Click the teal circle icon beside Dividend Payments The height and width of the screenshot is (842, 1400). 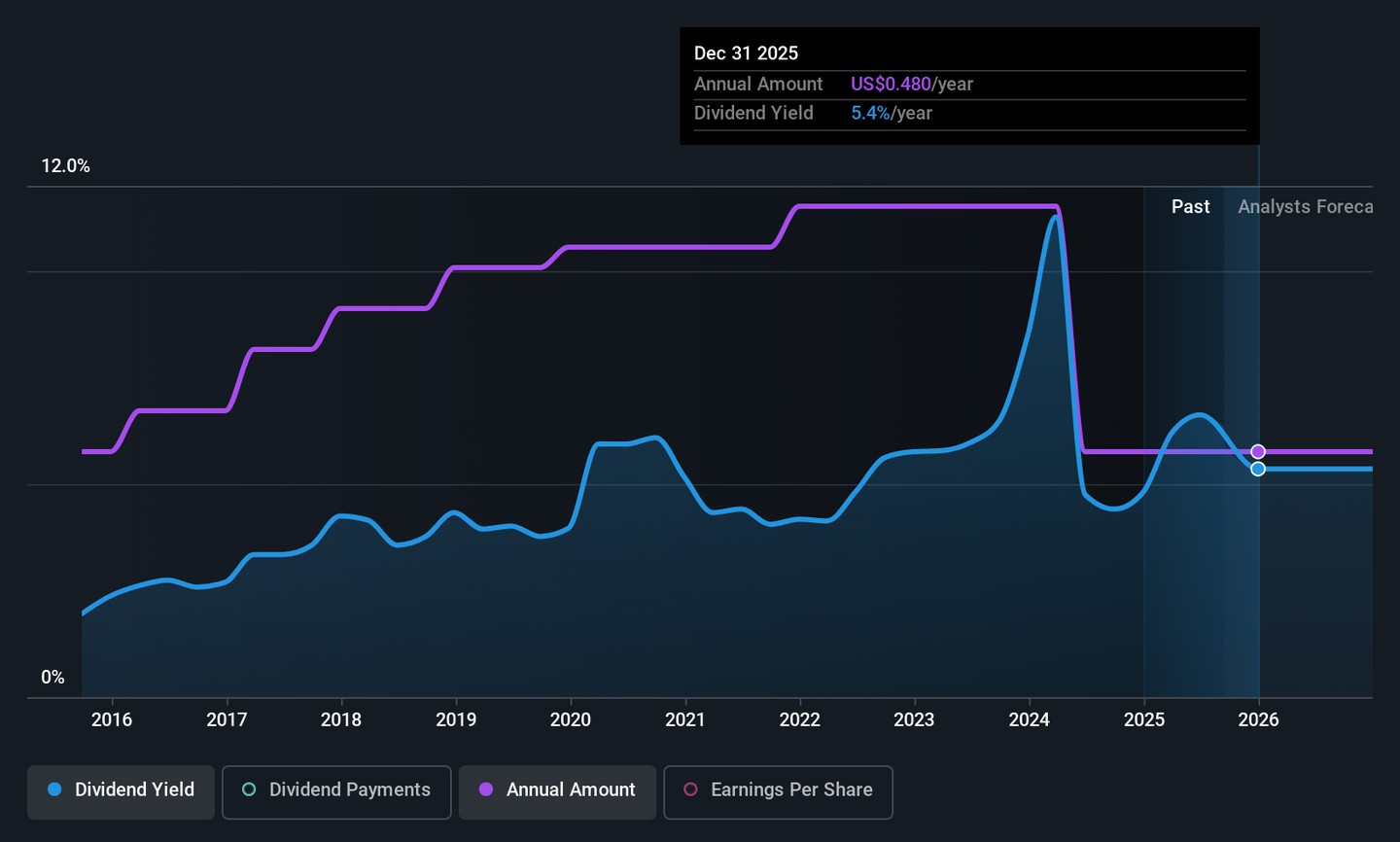tap(249, 789)
